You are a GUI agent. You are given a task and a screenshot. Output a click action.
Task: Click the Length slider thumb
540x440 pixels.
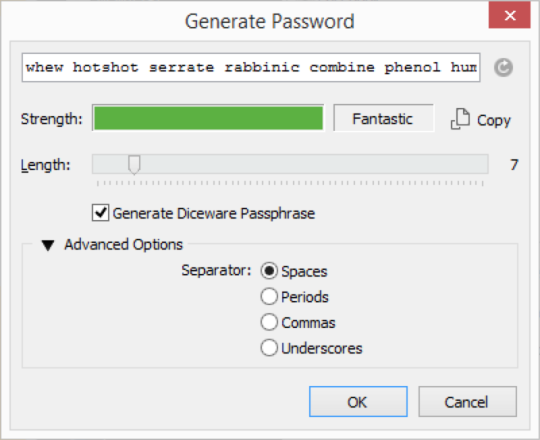[134, 165]
